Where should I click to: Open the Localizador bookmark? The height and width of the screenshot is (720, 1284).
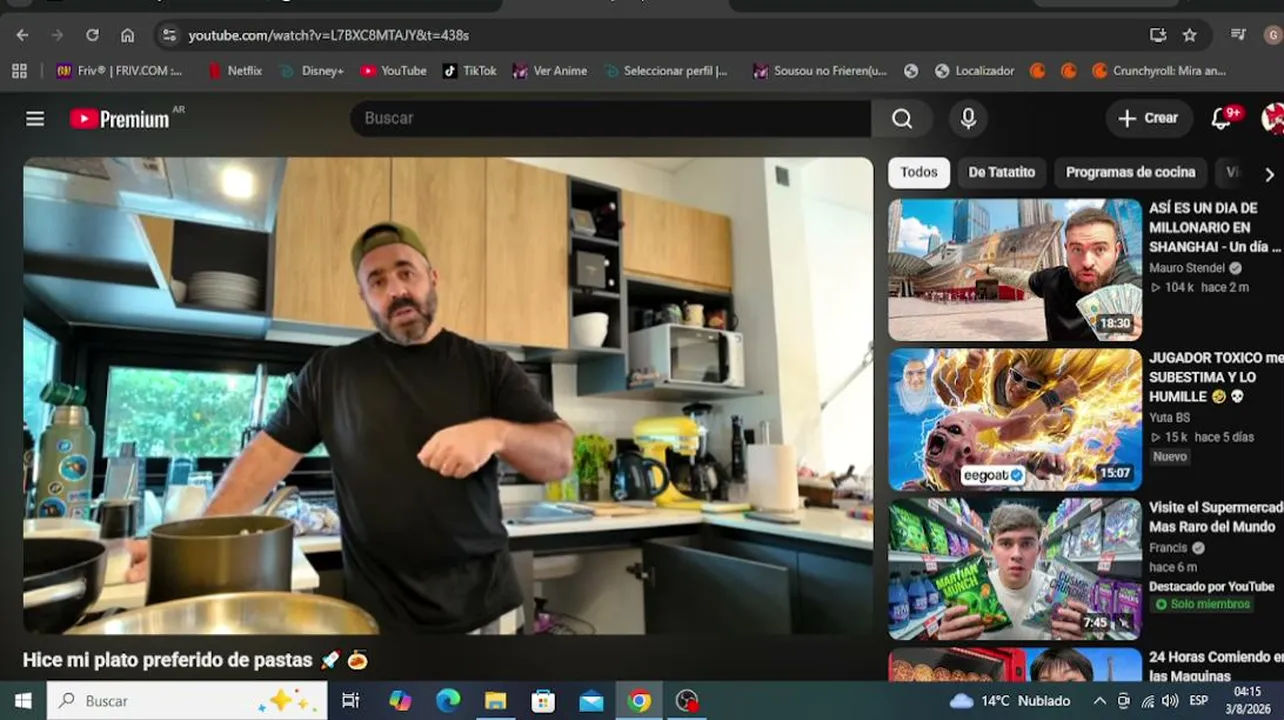(974, 71)
